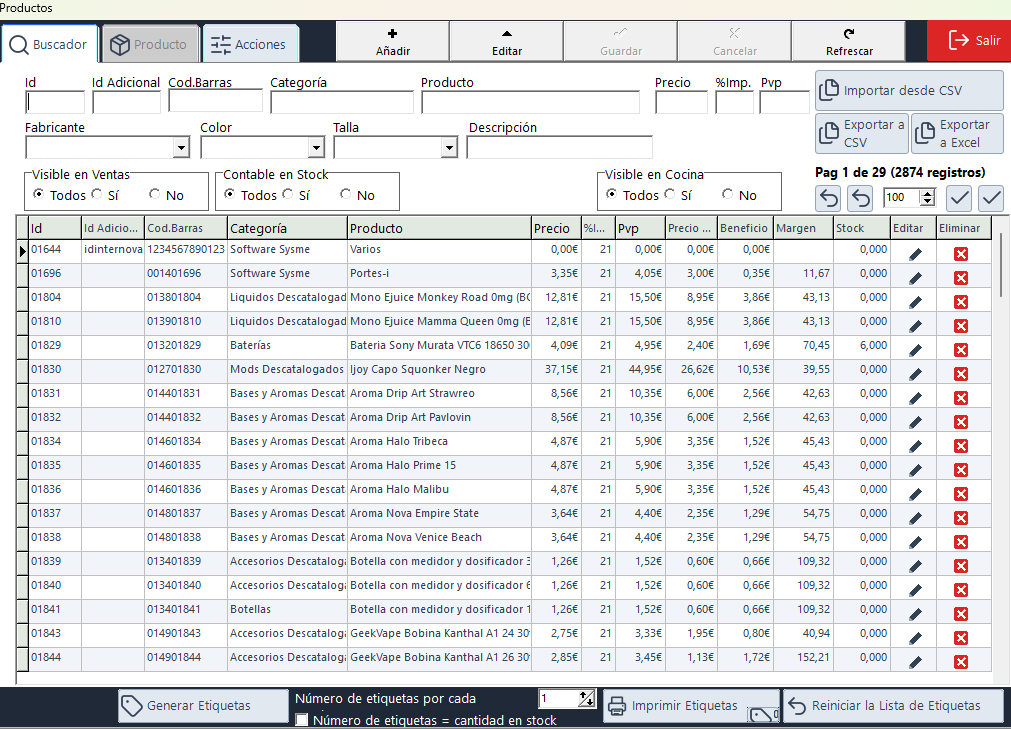
Task: Delete Aroma Drip Art Pavlovin row
Action: [x=961, y=422]
